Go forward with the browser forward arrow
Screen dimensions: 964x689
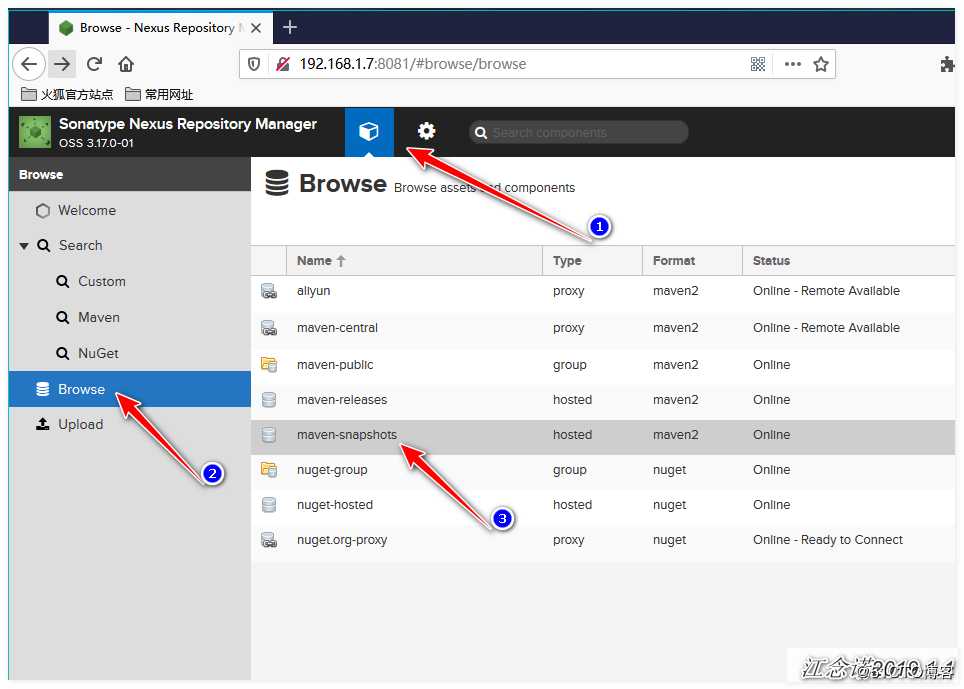tap(62, 64)
